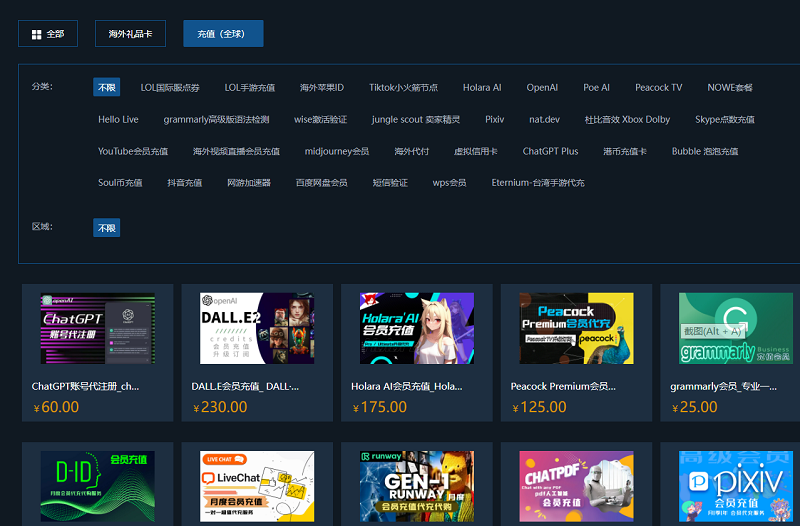Click product title DALL.E会员充值_ DALL-...

pyautogui.click(x=245, y=386)
